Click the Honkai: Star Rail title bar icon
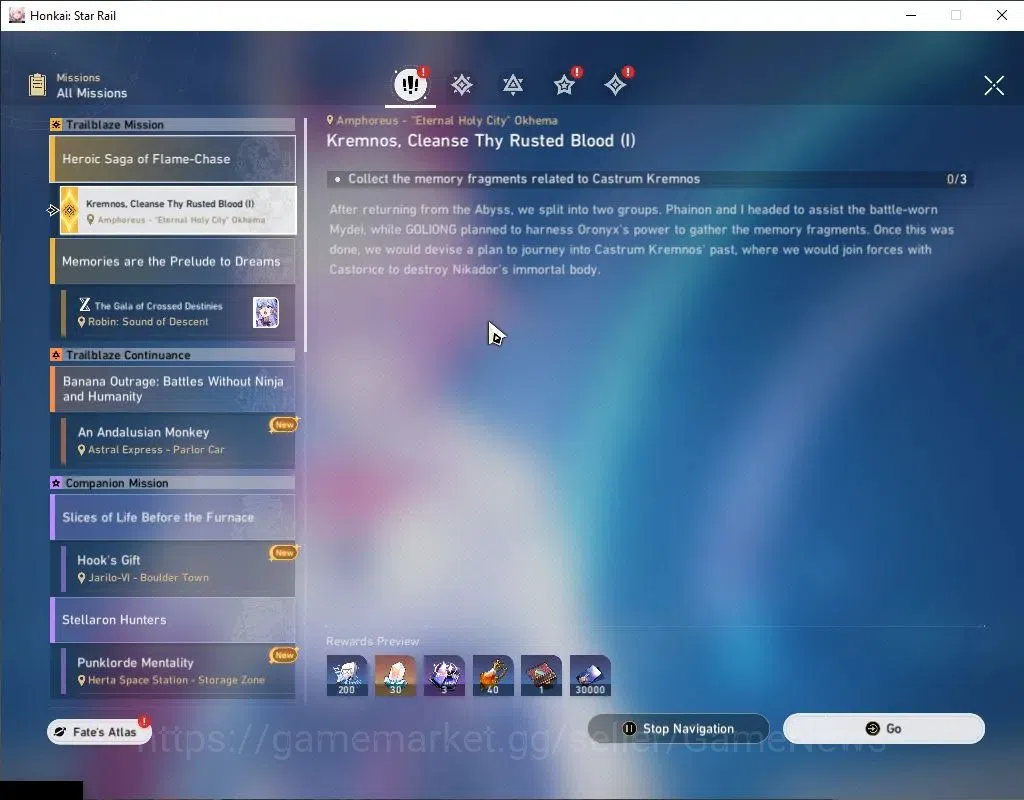The image size is (1024, 800). (17, 15)
